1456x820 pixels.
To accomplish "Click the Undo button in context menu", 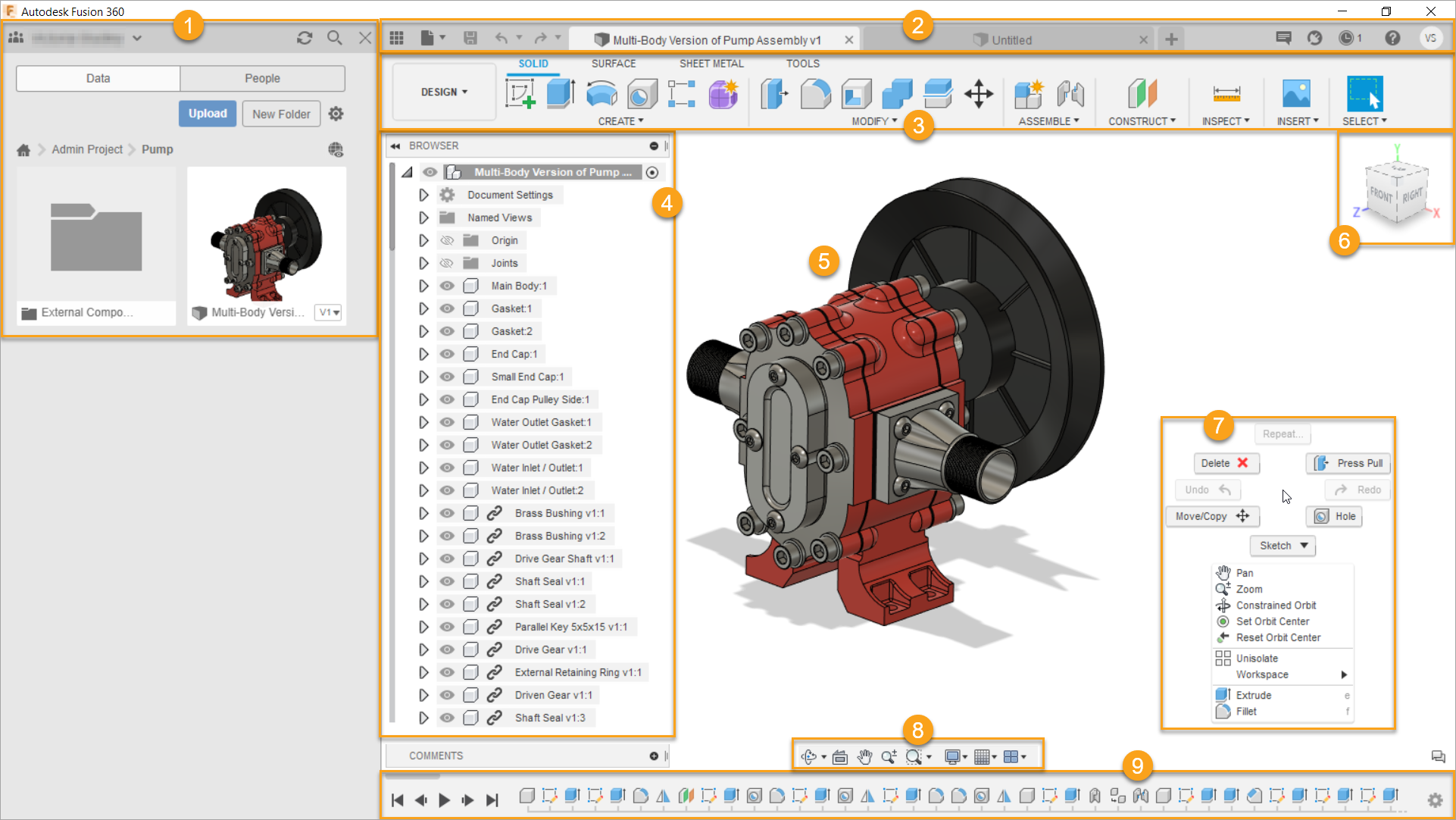I will pos(1207,489).
